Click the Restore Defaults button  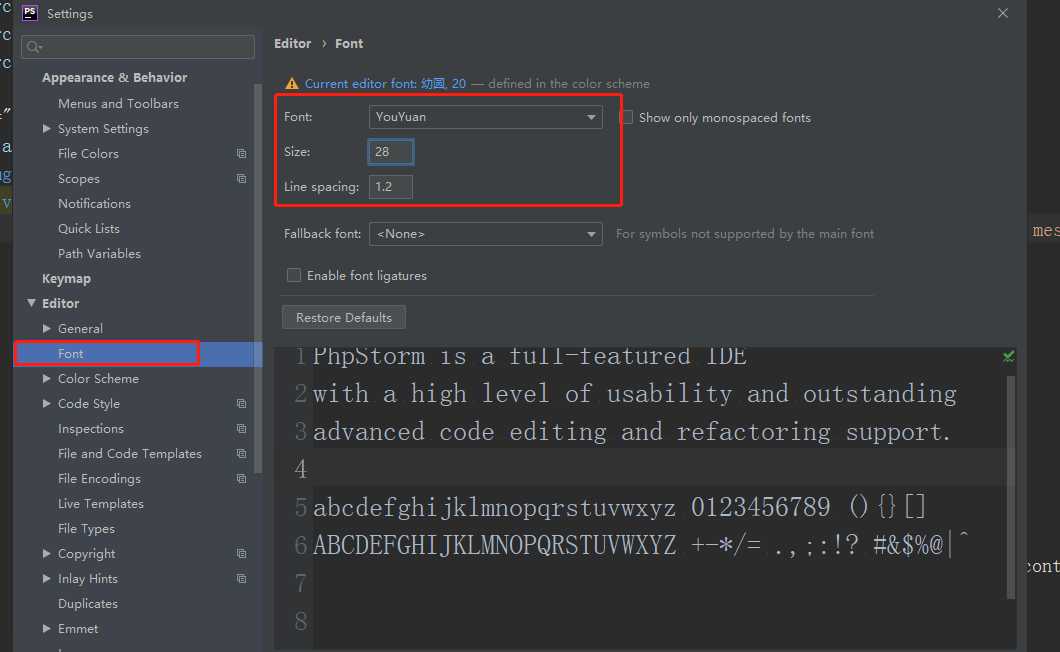pyautogui.click(x=343, y=317)
